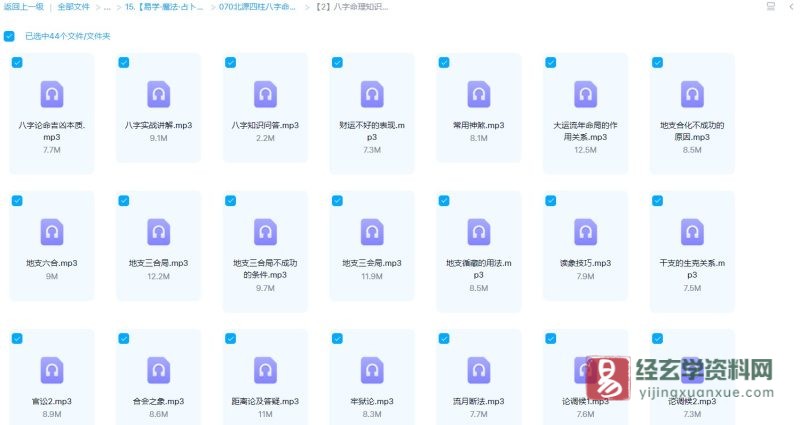Viewport: 800px width, 425px height.
Task: Toggle the select-all checkbox for 44 files
Action: click(9, 36)
